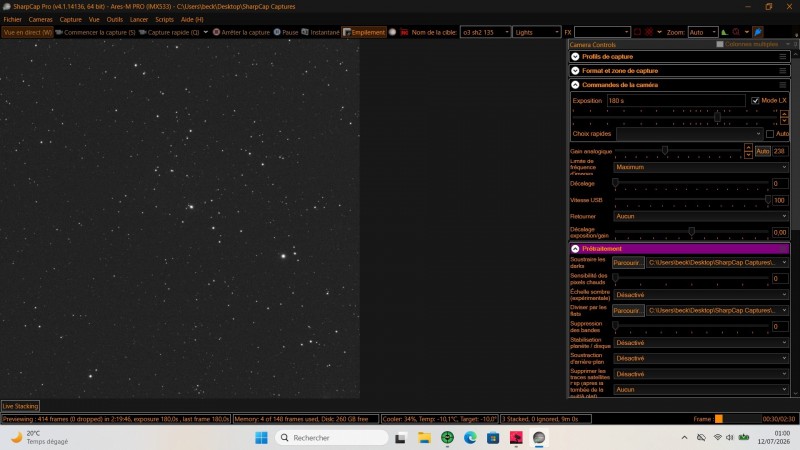Collapse the Commandes de la caméra section
This screenshot has height=450, width=800.
[x=576, y=85]
